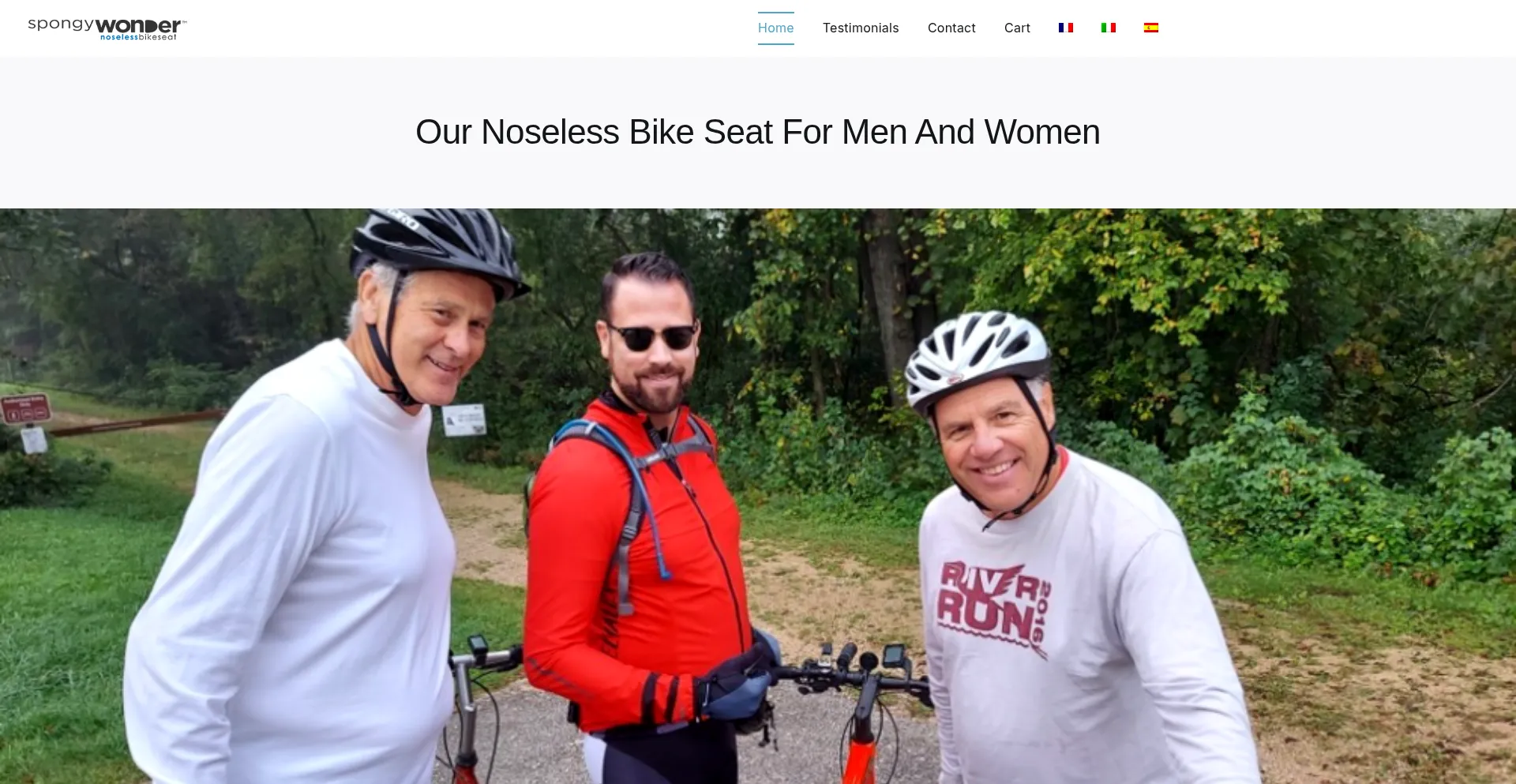Open the Testimonials page
The width and height of the screenshot is (1516, 784).
click(861, 28)
